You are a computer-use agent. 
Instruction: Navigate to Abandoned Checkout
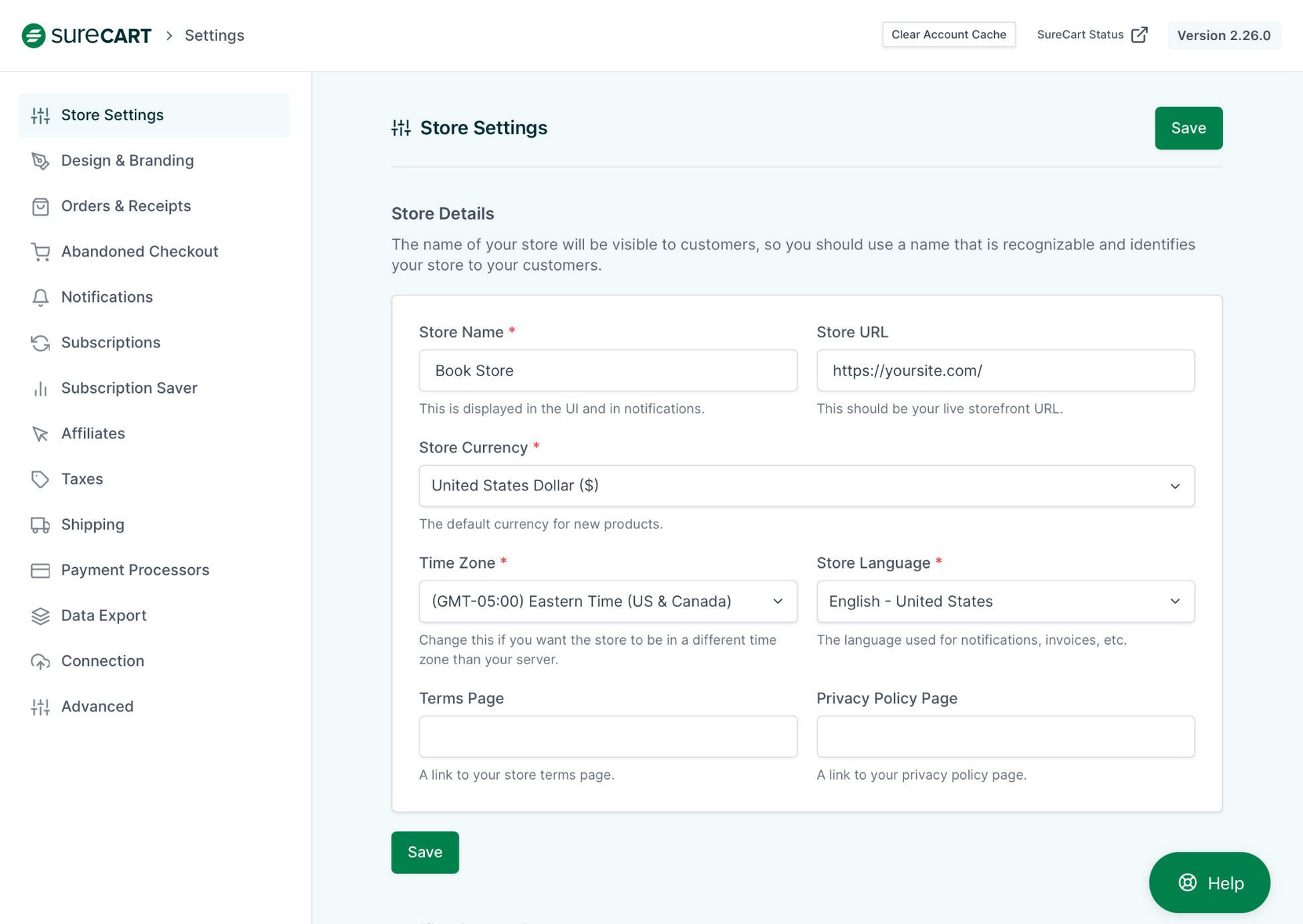154,252
